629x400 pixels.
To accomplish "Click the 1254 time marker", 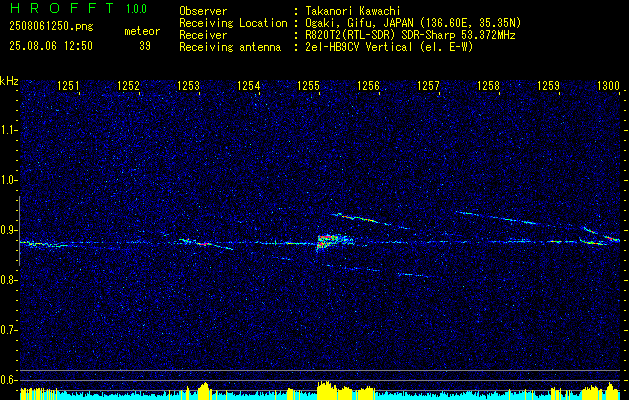I will click(x=249, y=85).
